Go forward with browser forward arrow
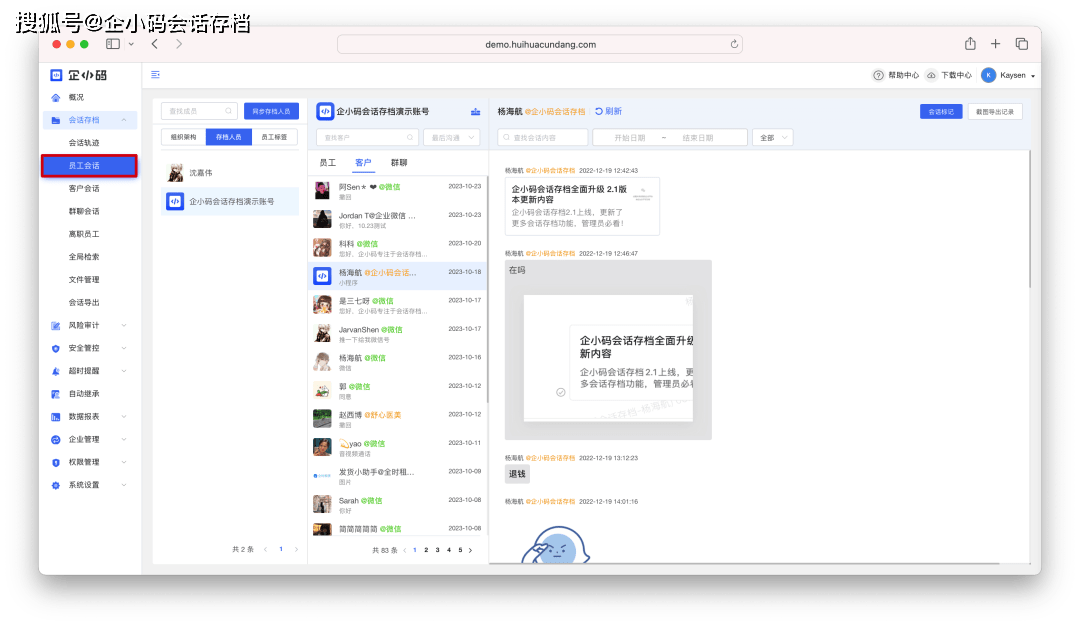Screen dimensions: 1080x626 (179, 44)
